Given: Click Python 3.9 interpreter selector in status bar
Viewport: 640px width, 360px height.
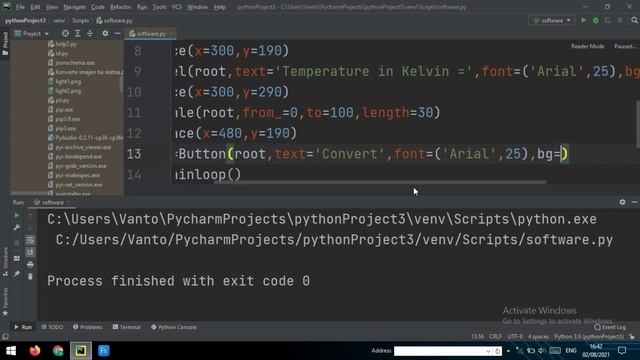Looking at the screenshot, I should (x=589, y=337).
